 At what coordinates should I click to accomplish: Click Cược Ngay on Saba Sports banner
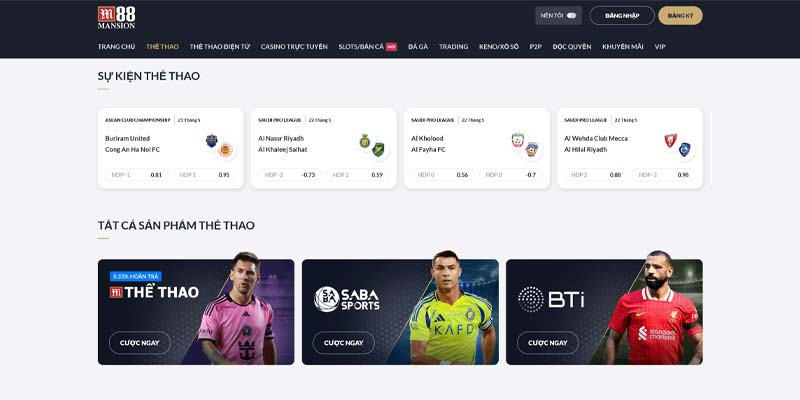(x=344, y=343)
